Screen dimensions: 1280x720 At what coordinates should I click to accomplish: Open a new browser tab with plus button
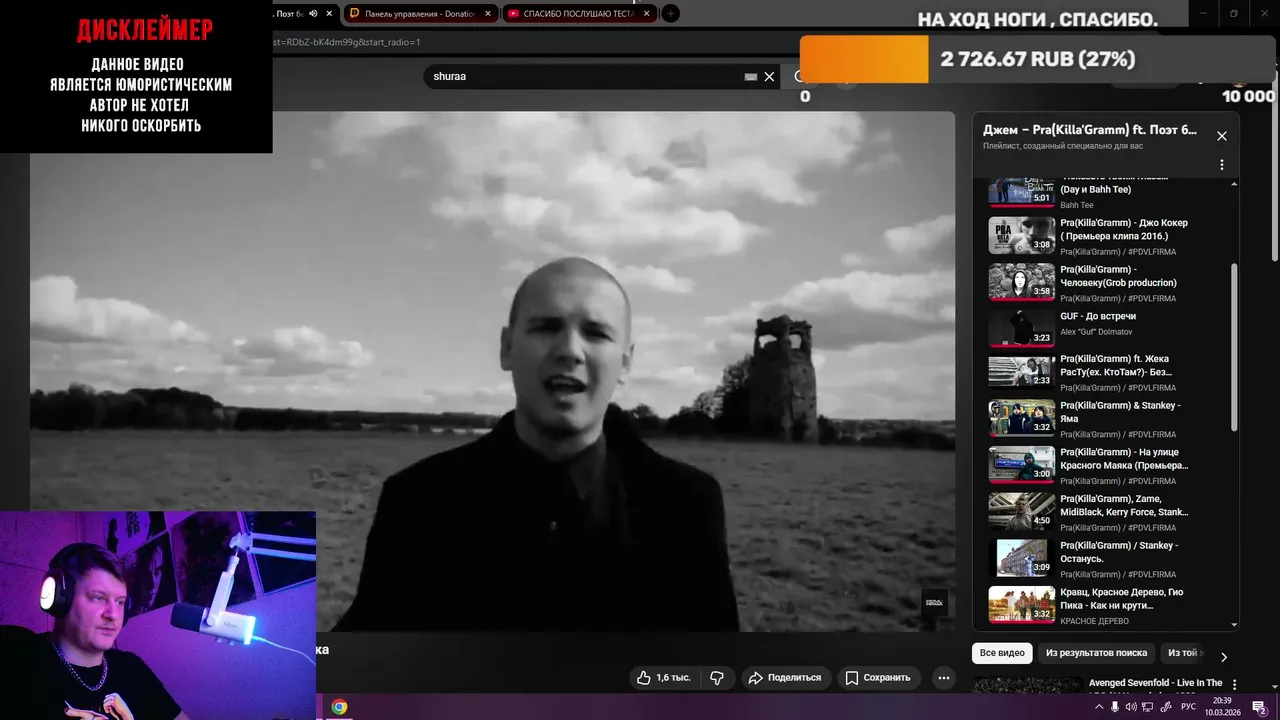point(671,13)
